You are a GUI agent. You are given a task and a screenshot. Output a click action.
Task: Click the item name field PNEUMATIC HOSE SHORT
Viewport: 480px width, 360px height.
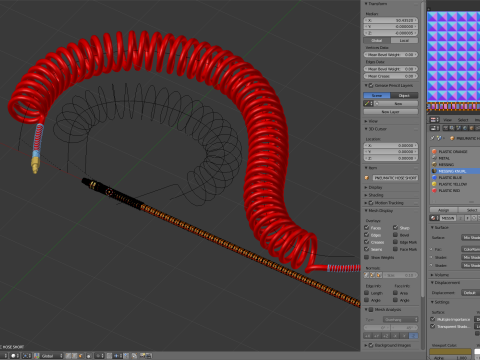395,178
